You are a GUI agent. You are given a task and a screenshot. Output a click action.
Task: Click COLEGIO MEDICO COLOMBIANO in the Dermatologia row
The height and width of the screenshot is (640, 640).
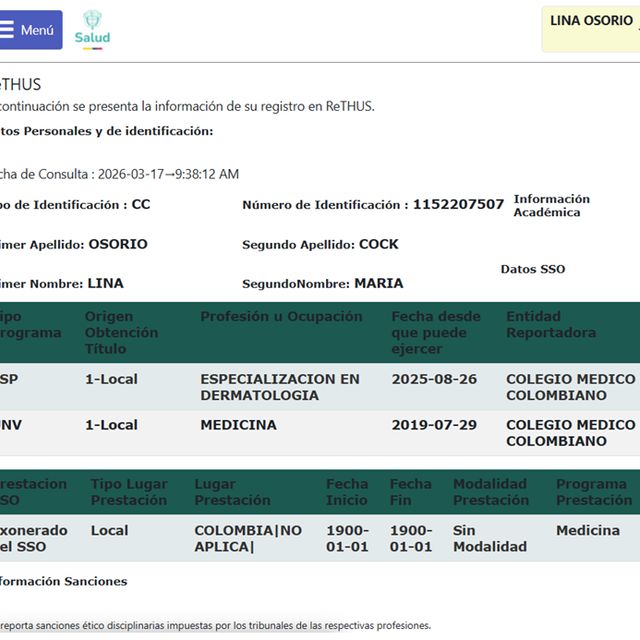[571, 387]
